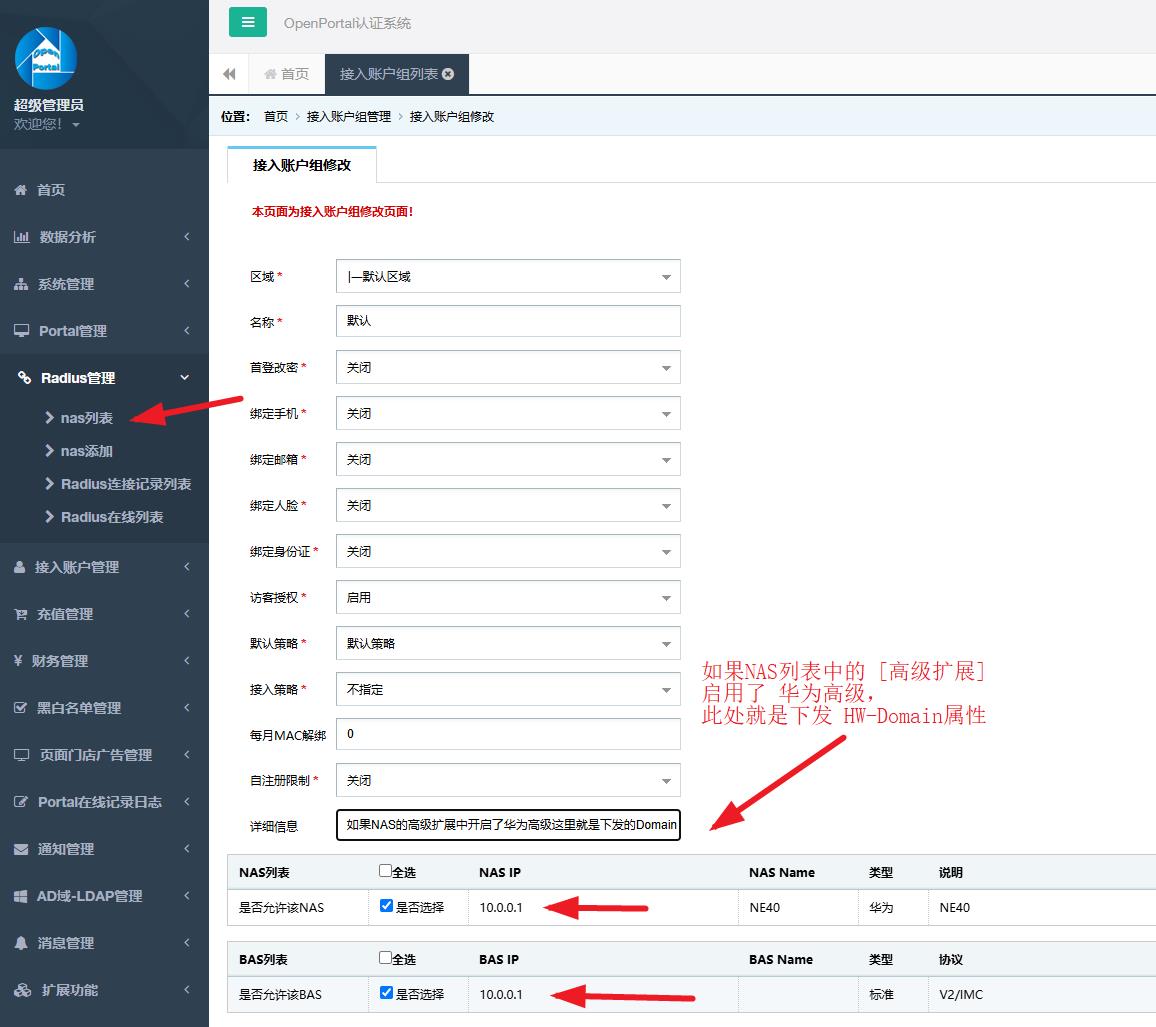The width and height of the screenshot is (1156, 1027).
Task: Open the 绑定邮箱 dropdown
Action: [508, 459]
